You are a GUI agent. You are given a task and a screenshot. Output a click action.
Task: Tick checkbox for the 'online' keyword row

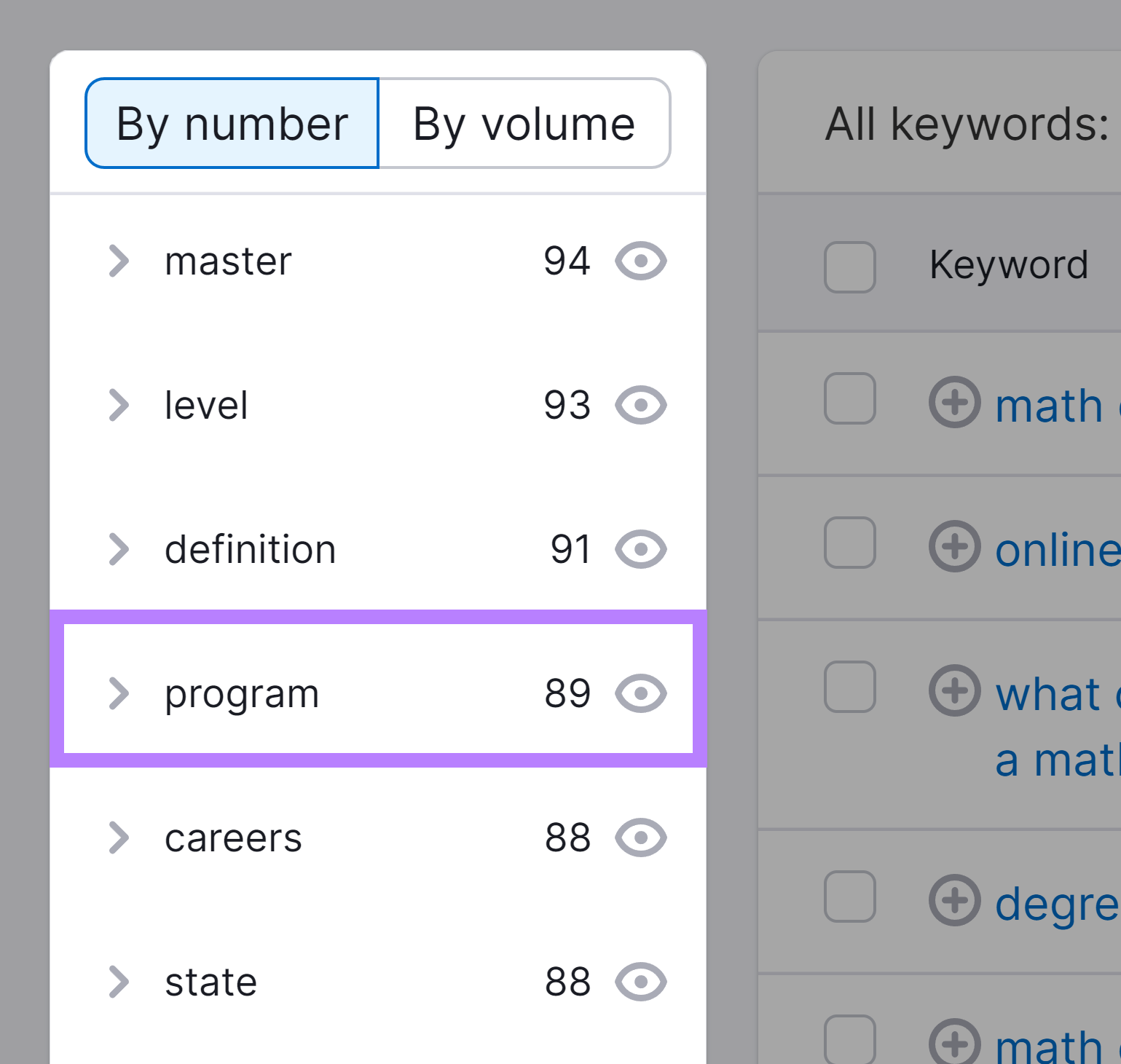(849, 543)
